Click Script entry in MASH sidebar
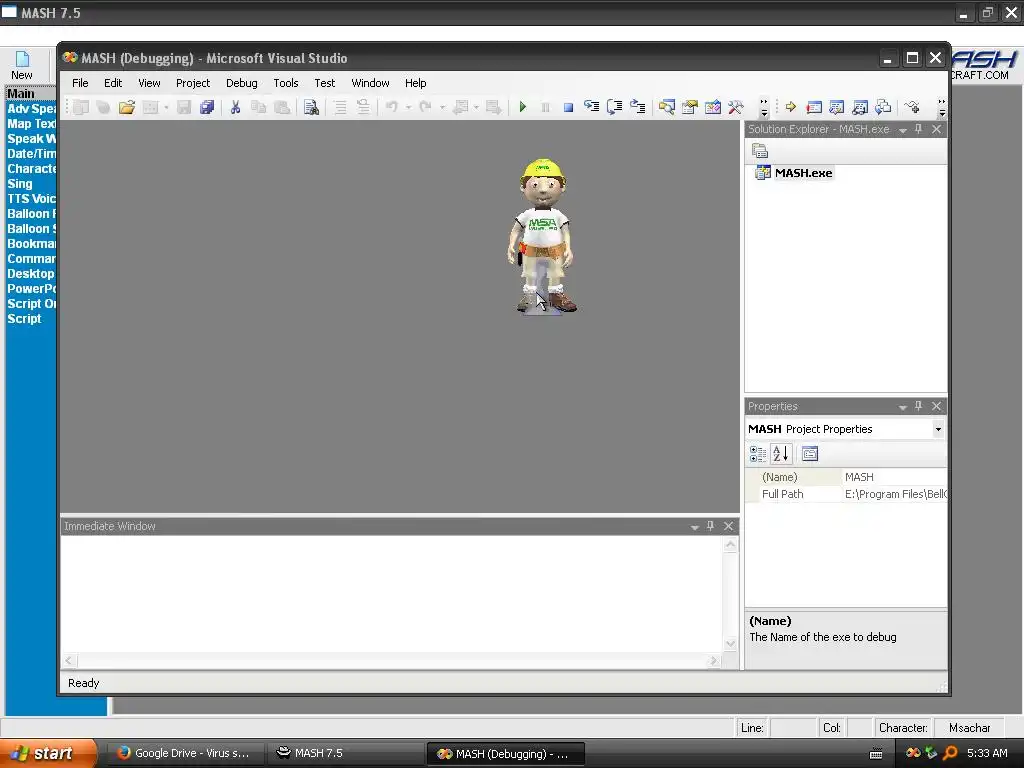This screenshot has height=768, width=1024. [24, 319]
